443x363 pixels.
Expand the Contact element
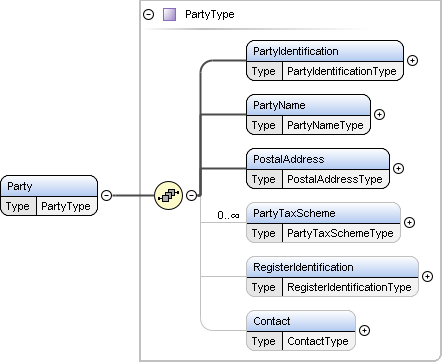[364, 330]
